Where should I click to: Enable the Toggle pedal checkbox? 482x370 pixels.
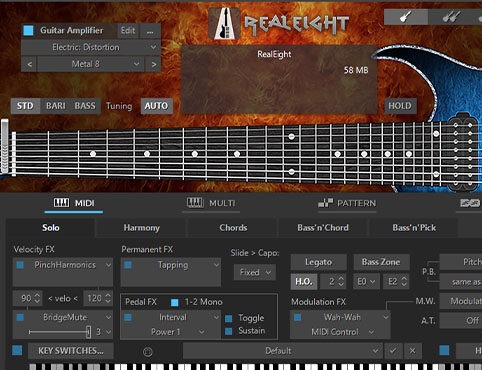pyautogui.click(x=229, y=318)
